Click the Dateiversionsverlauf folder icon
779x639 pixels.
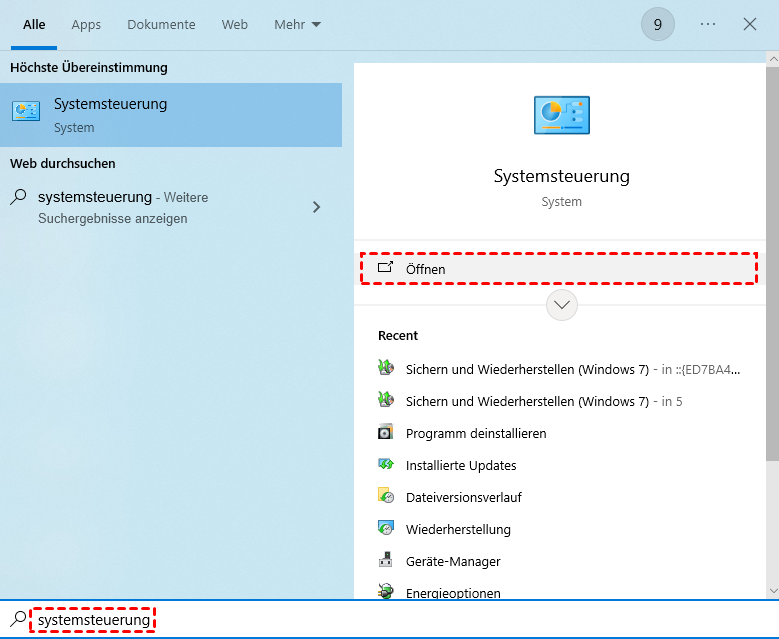coord(386,497)
